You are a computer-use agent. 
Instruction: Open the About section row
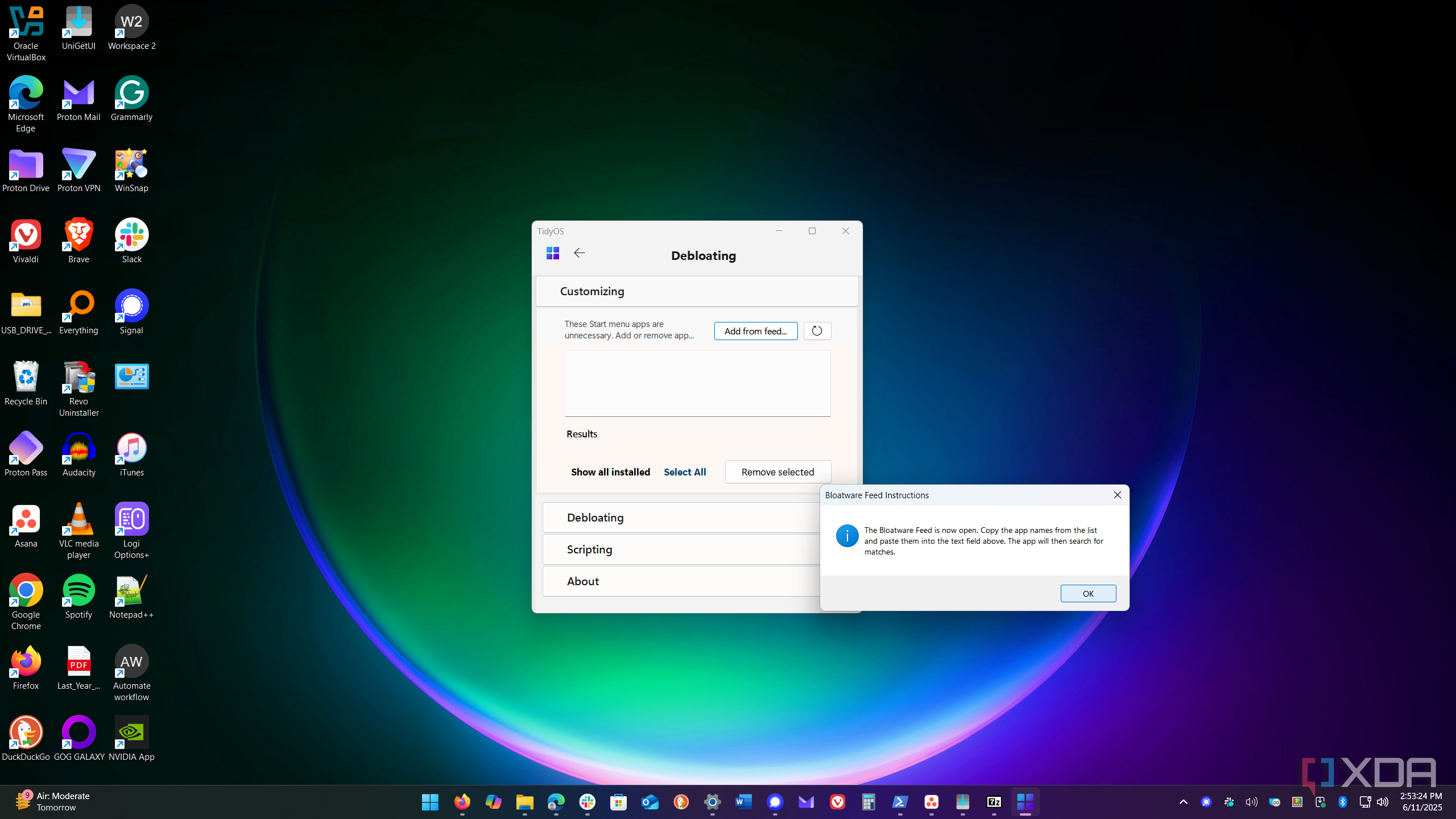[681, 581]
